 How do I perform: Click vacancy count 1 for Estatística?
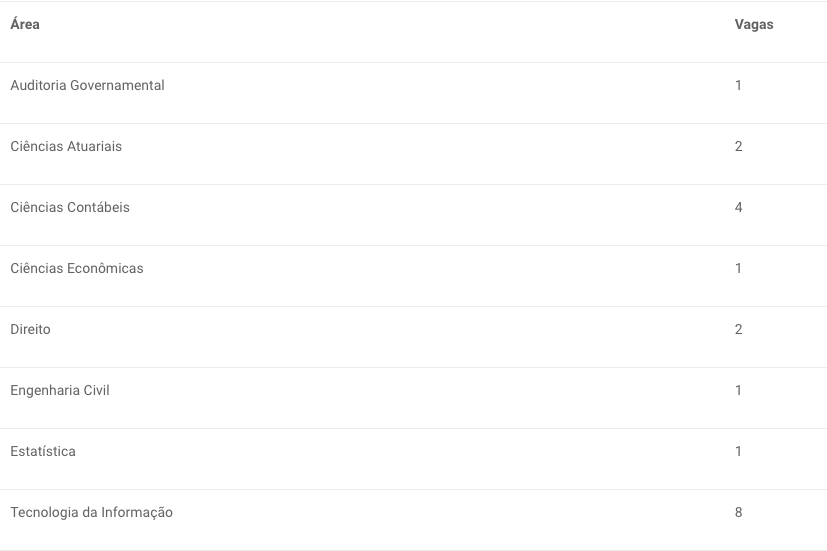(x=738, y=451)
